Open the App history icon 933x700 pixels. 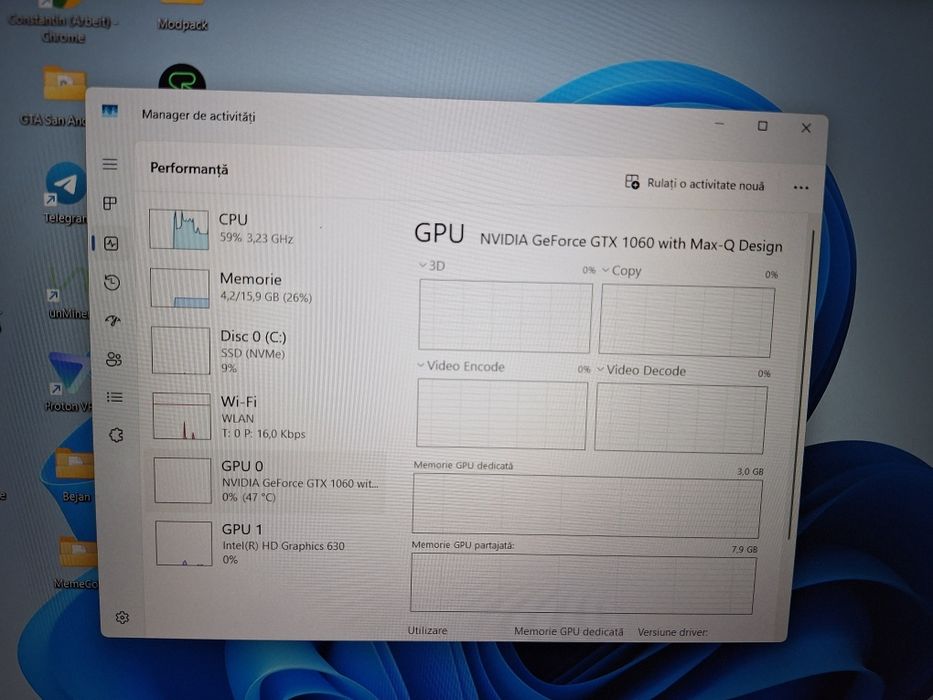(112, 282)
